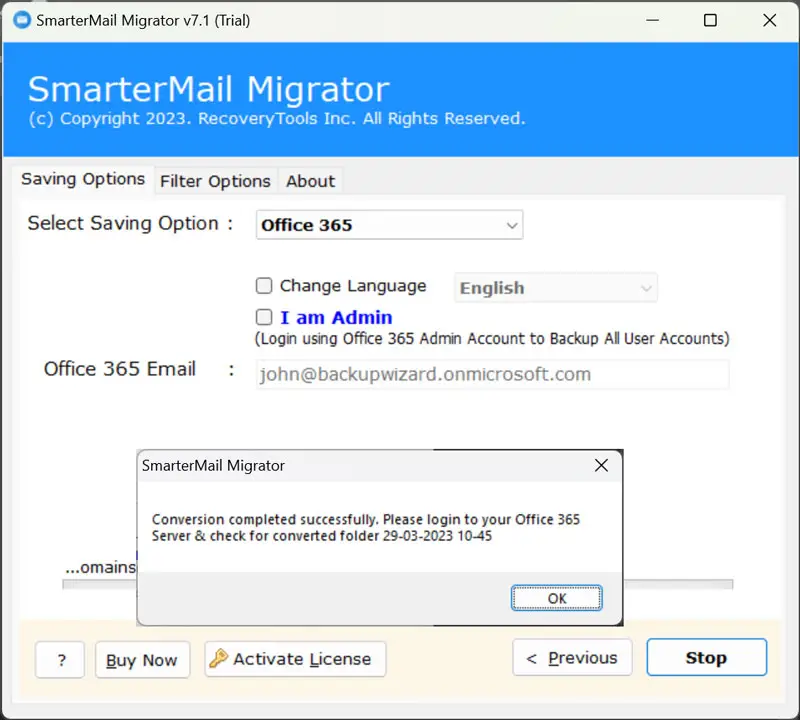Click the SmarterMail Migrator banner heading
The height and width of the screenshot is (720, 800).
pyautogui.click(x=209, y=90)
